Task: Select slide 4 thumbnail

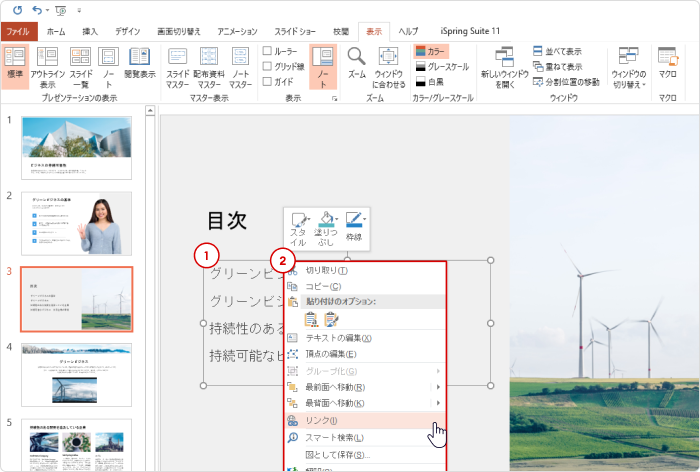Action: point(76,375)
